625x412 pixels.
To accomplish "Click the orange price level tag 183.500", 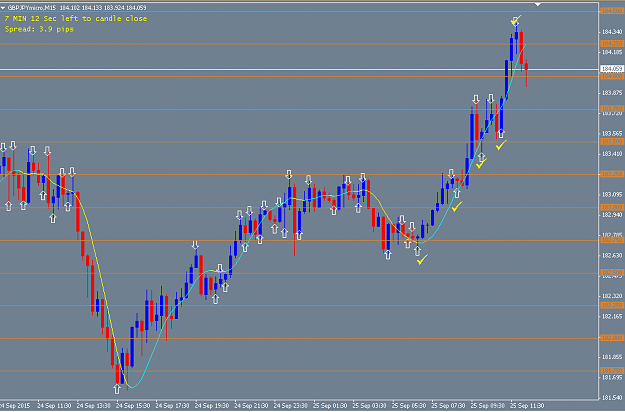I will [612, 142].
